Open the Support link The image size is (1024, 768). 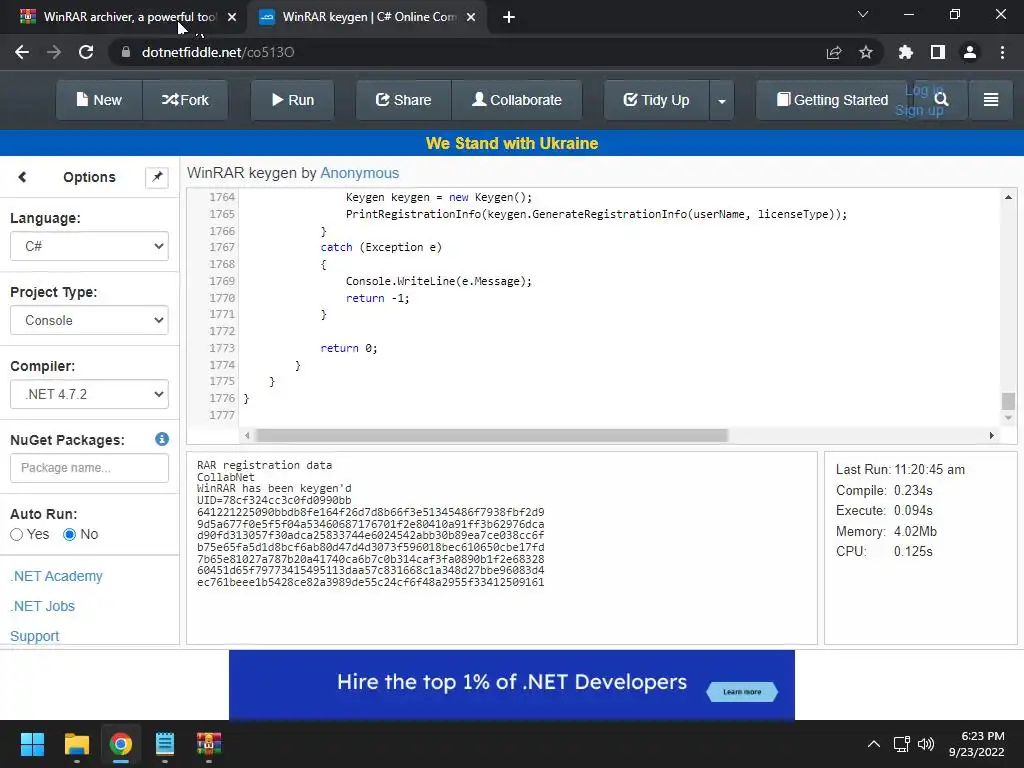click(x=35, y=636)
